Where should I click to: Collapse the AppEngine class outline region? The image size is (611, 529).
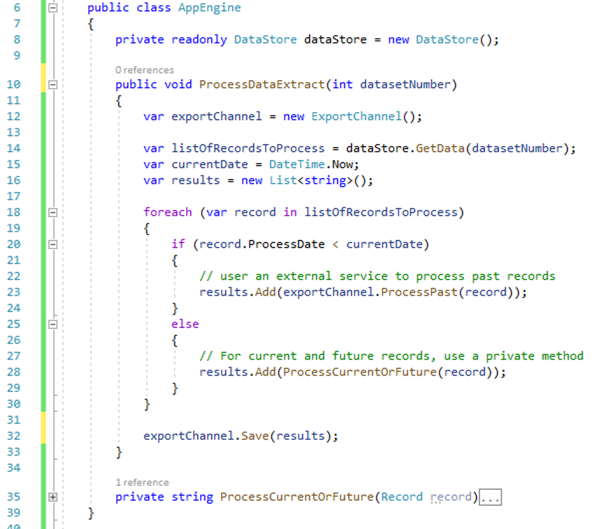coord(53,7)
